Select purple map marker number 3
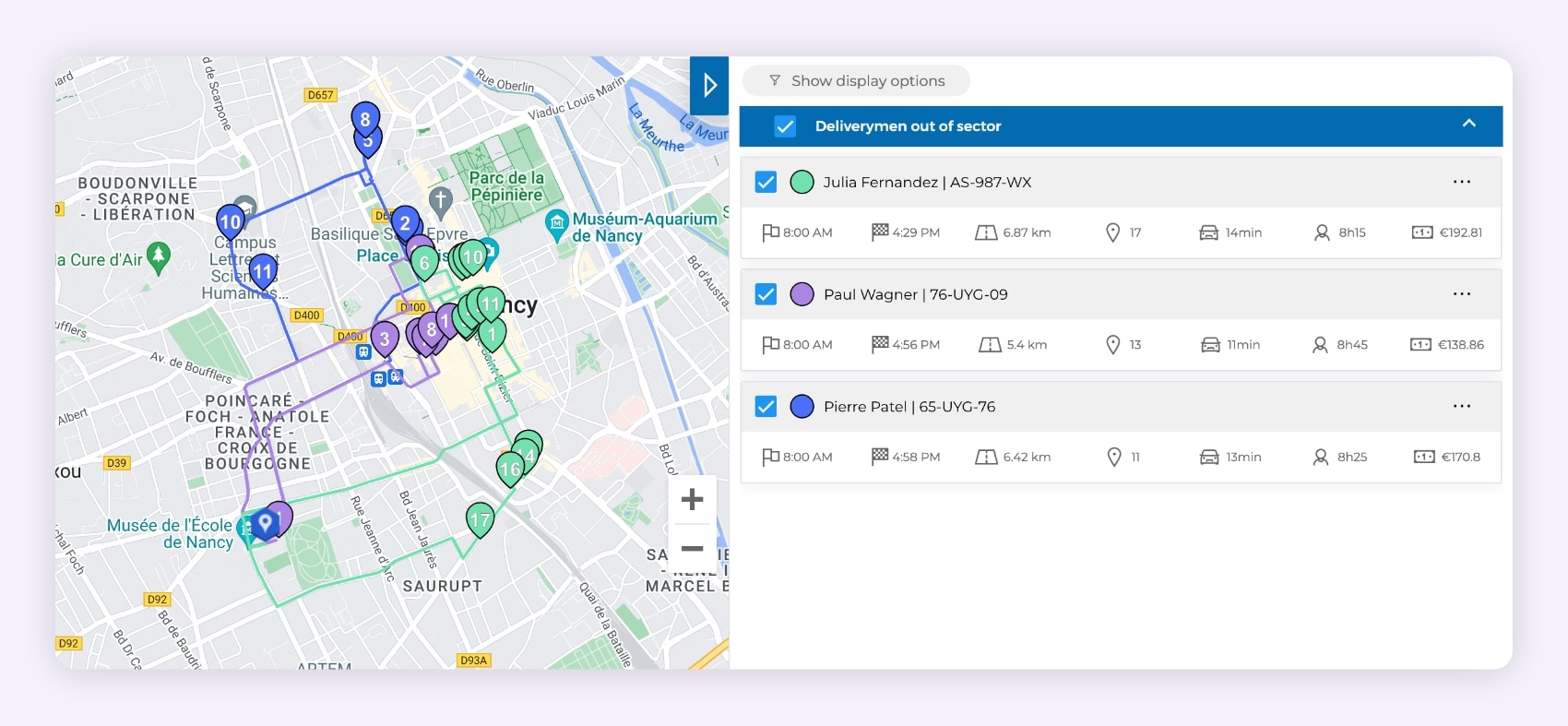 point(385,338)
